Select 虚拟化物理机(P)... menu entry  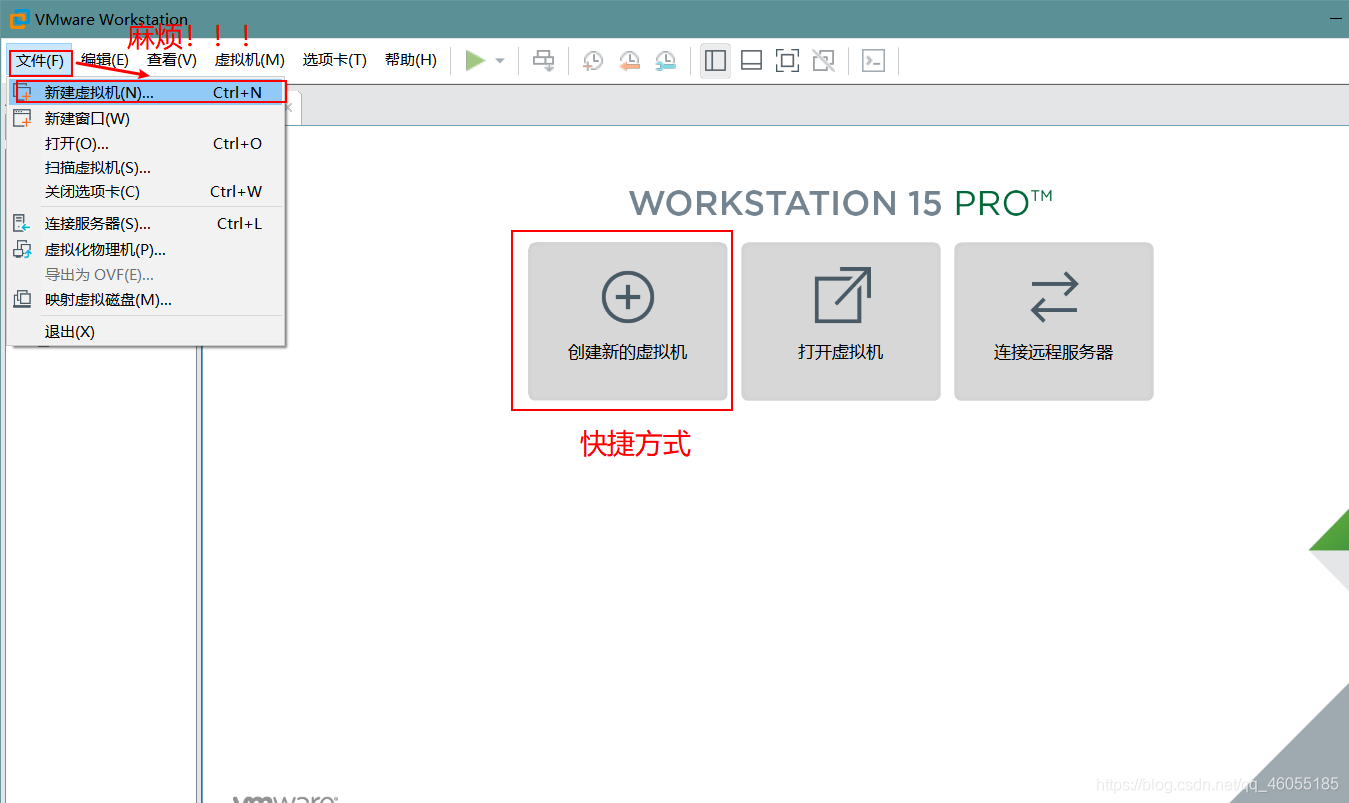[147, 250]
